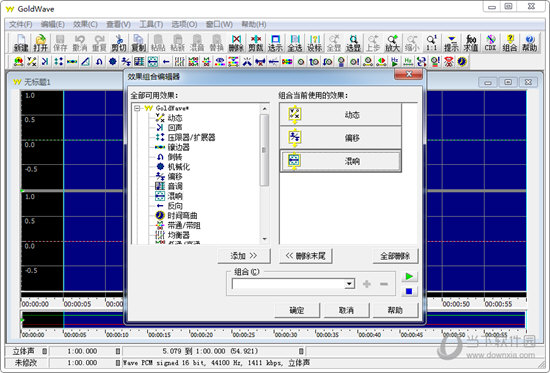550x373 pixels.
Task: Open the 组合(C) combo box dropdown arrow
Action: 349,284
